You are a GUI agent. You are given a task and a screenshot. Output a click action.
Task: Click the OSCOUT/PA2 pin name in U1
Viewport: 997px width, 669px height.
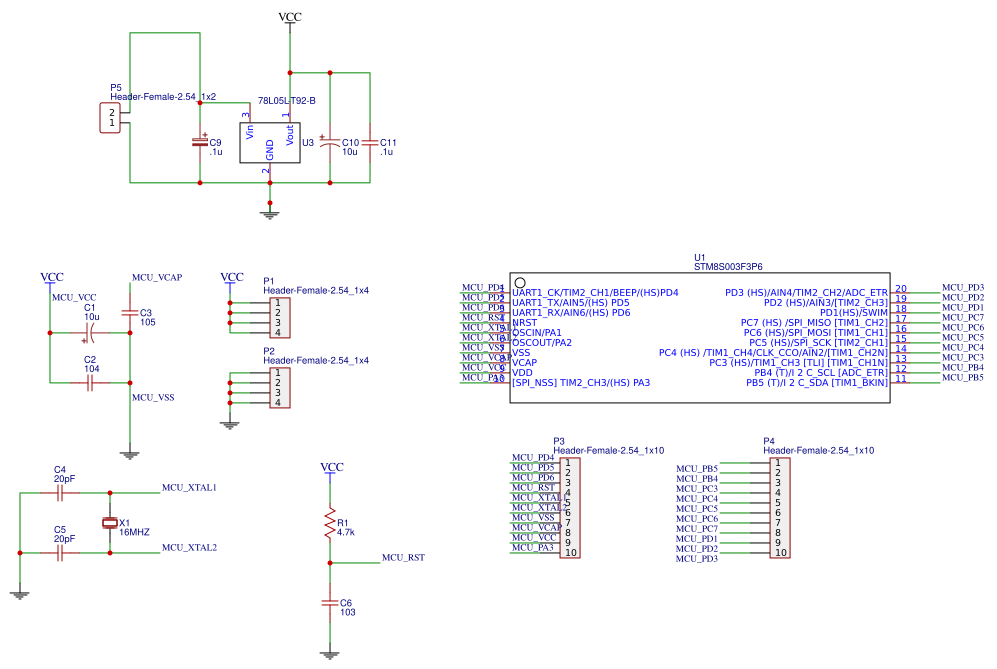coord(542,343)
